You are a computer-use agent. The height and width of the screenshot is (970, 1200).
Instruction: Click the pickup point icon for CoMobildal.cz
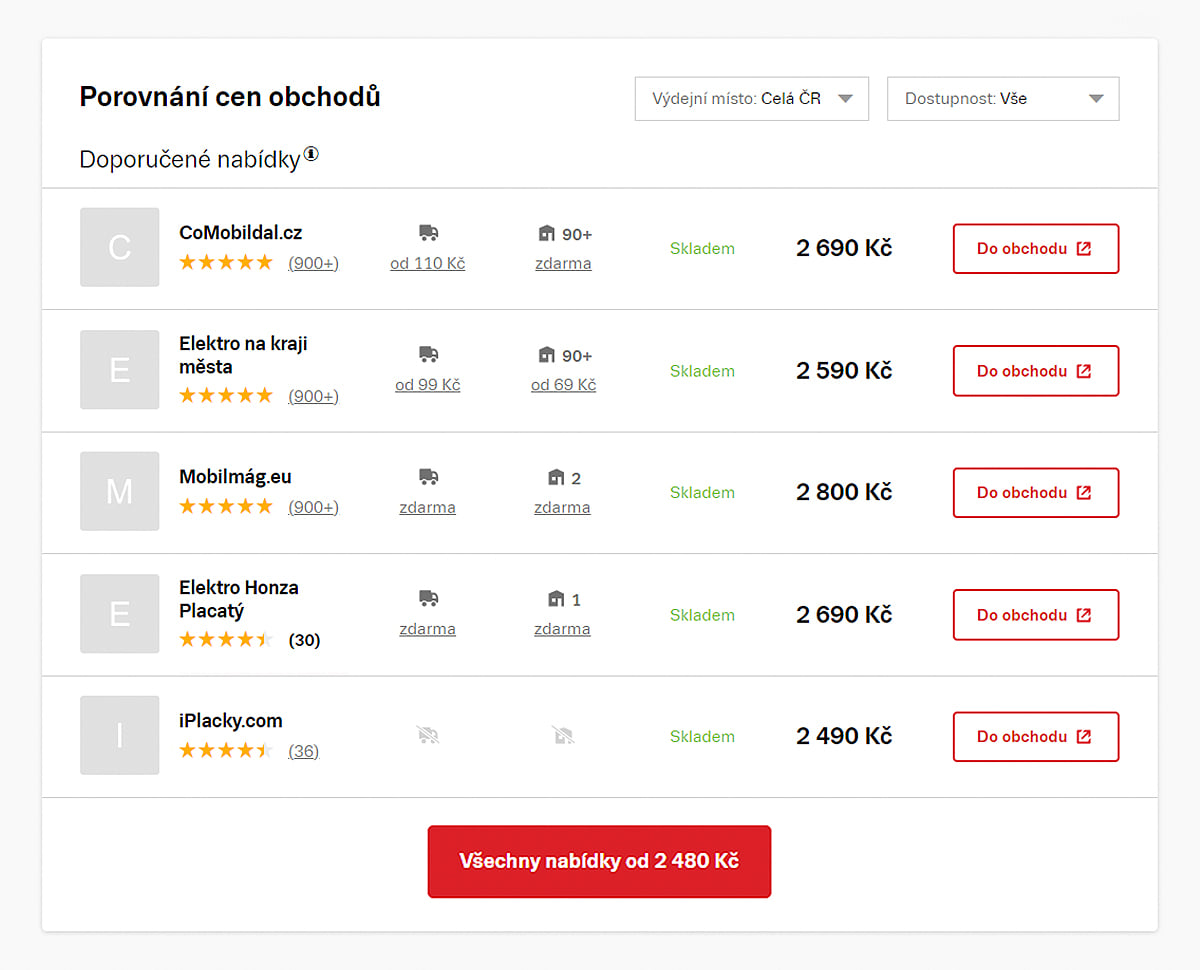546,233
